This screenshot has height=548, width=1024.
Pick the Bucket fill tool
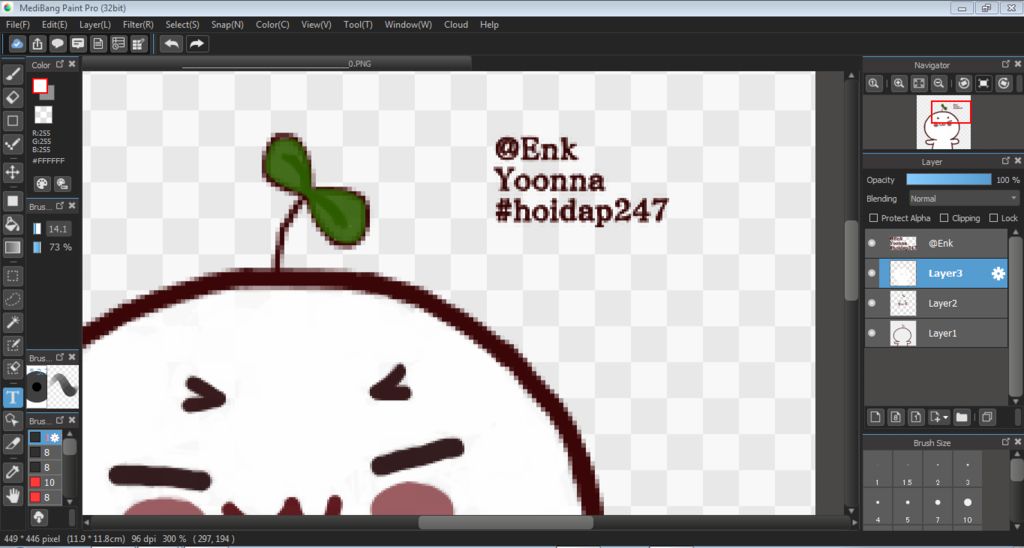(12, 224)
